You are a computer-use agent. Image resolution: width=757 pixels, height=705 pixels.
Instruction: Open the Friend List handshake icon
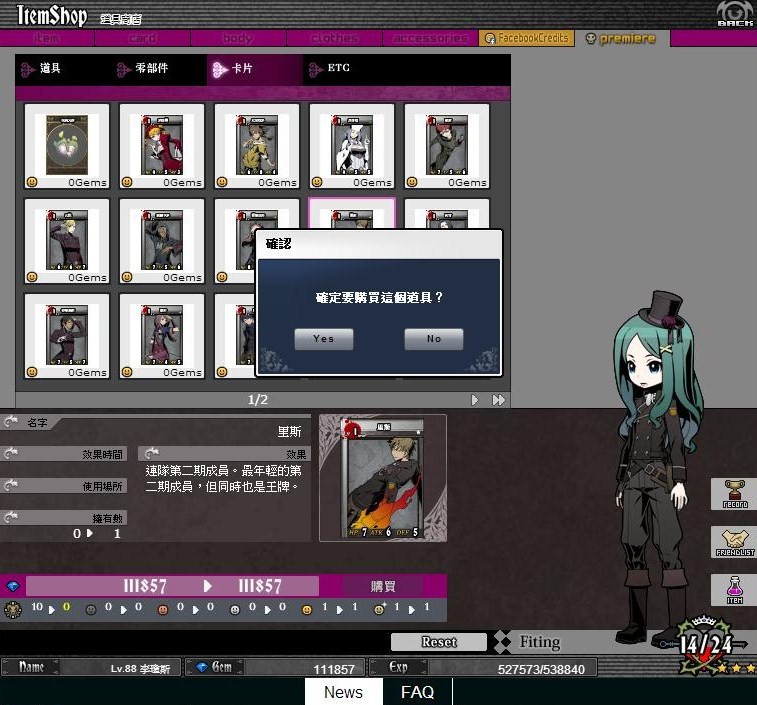pyautogui.click(x=734, y=541)
